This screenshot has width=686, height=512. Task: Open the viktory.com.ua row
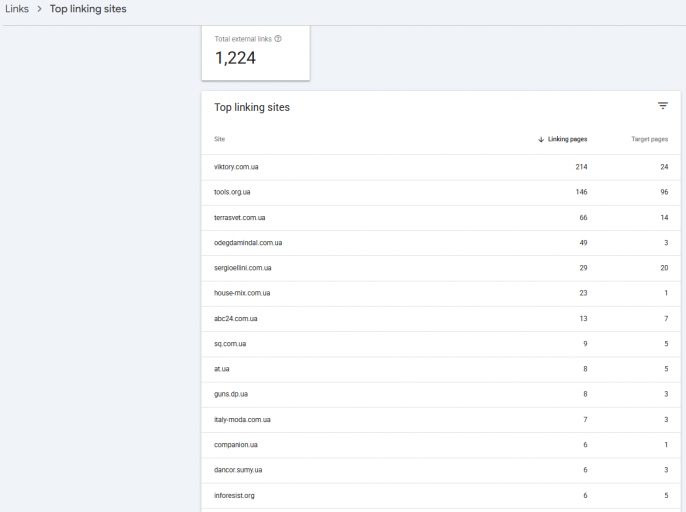point(441,167)
